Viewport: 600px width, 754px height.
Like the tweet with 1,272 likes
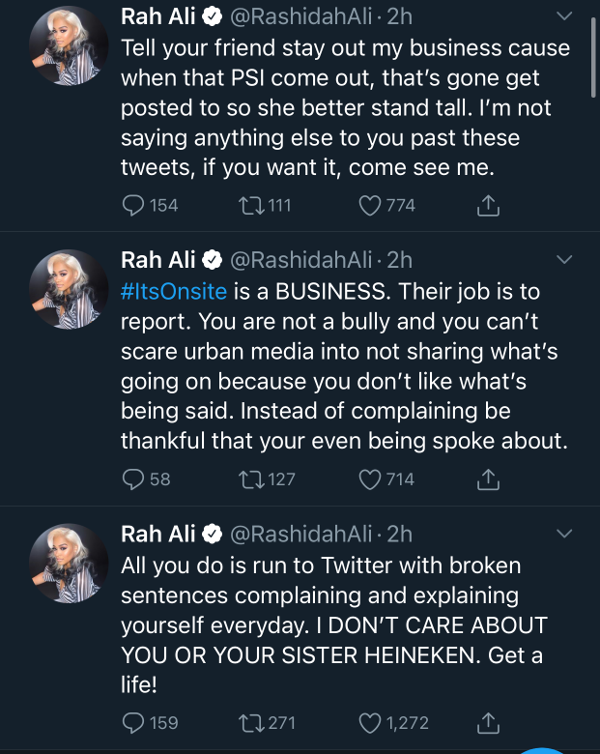click(x=370, y=722)
